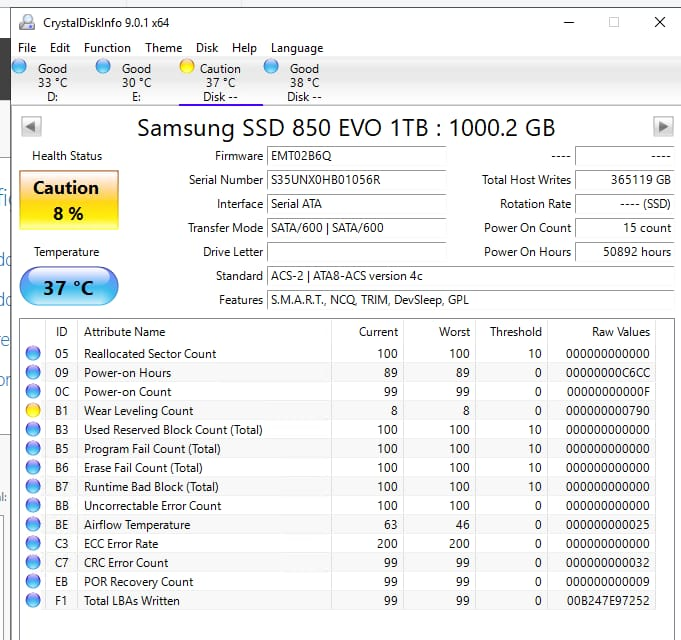Screen dimensions: 681x640
Task: Click the empty Drive Letter field
Action: click(357, 252)
